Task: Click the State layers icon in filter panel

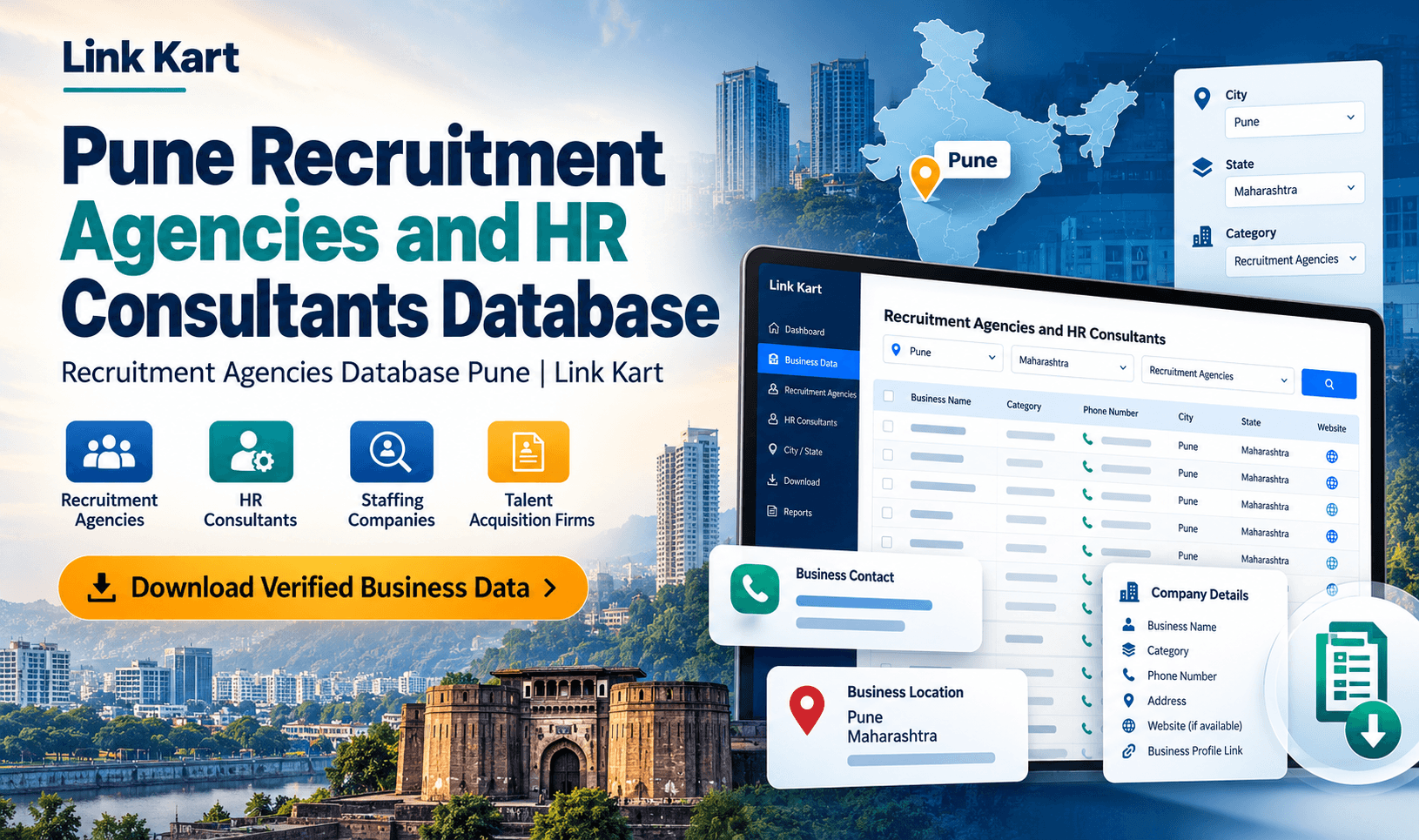Action: [x=1202, y=167]
